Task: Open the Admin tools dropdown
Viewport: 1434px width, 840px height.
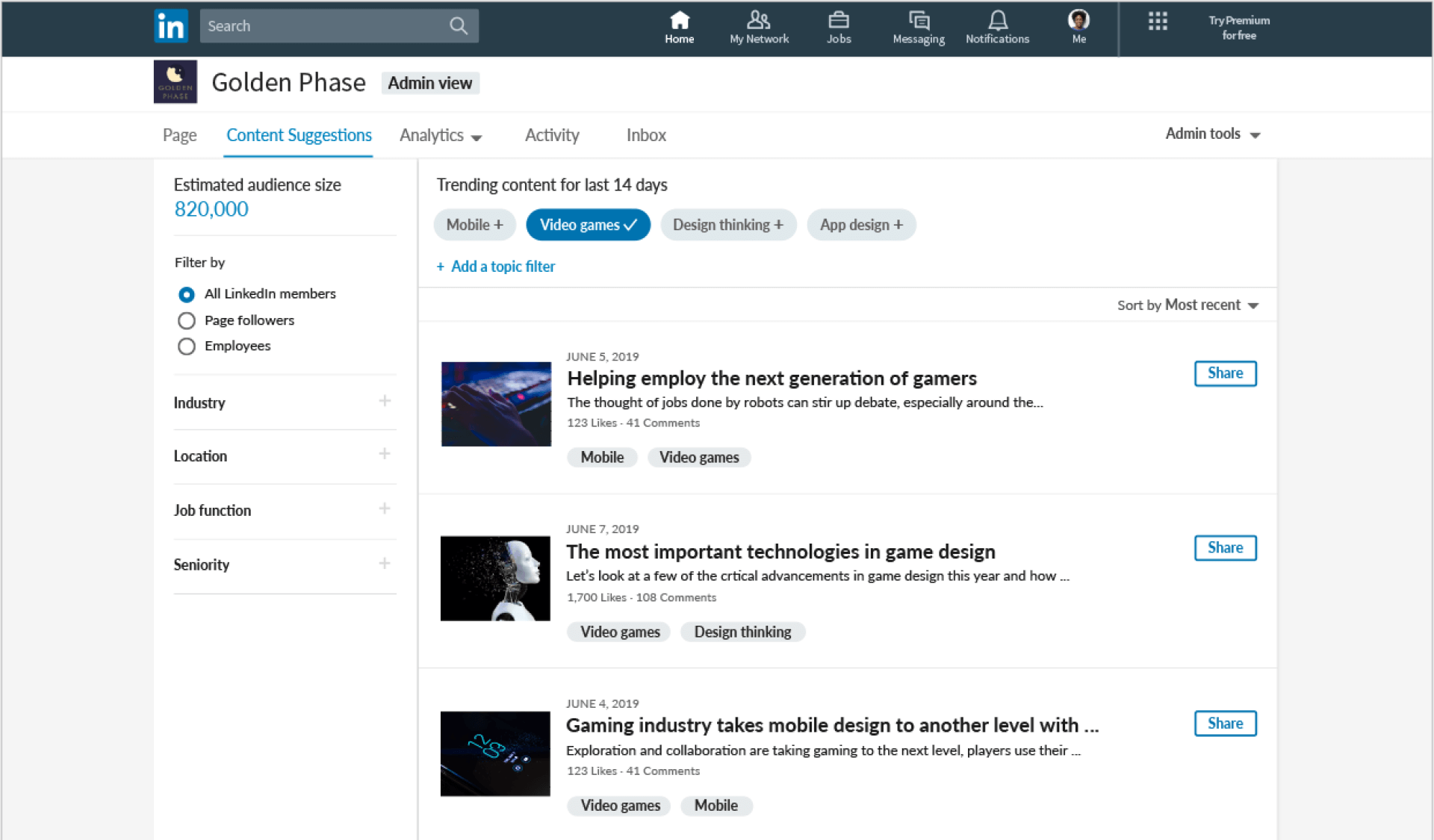Action: pos(1211,134)
